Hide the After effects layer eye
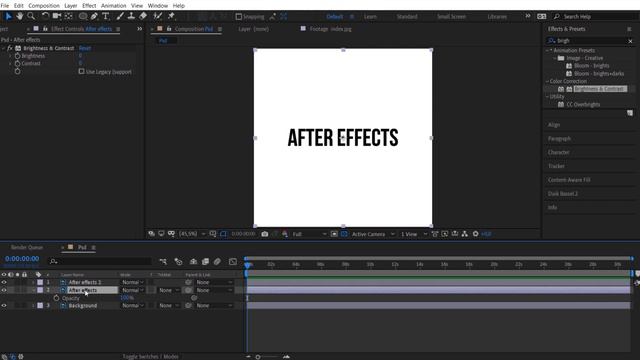This screenshot has width=640, height=360. click(x=4, y=290)
